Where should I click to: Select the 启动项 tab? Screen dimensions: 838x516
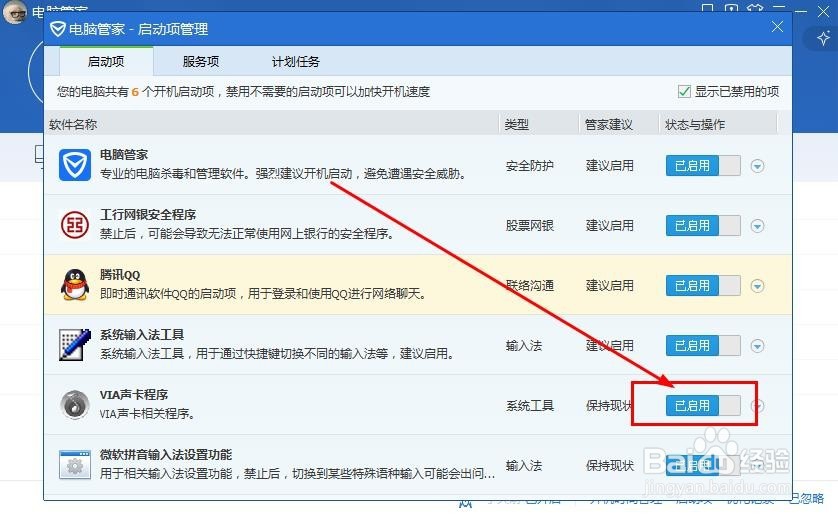click(106, 61)
